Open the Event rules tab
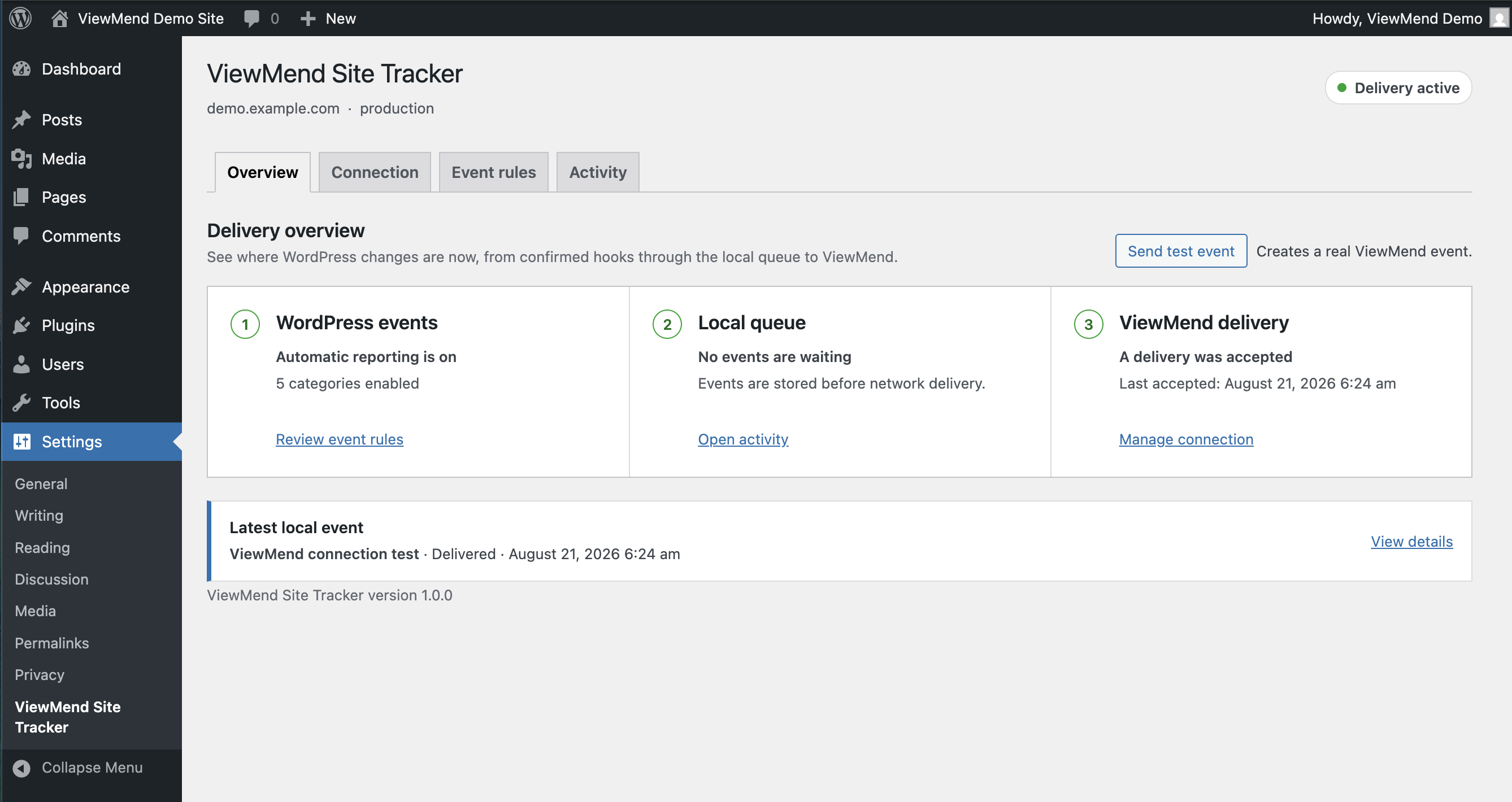Viewport: 1512px width, 802px height. 494,172
